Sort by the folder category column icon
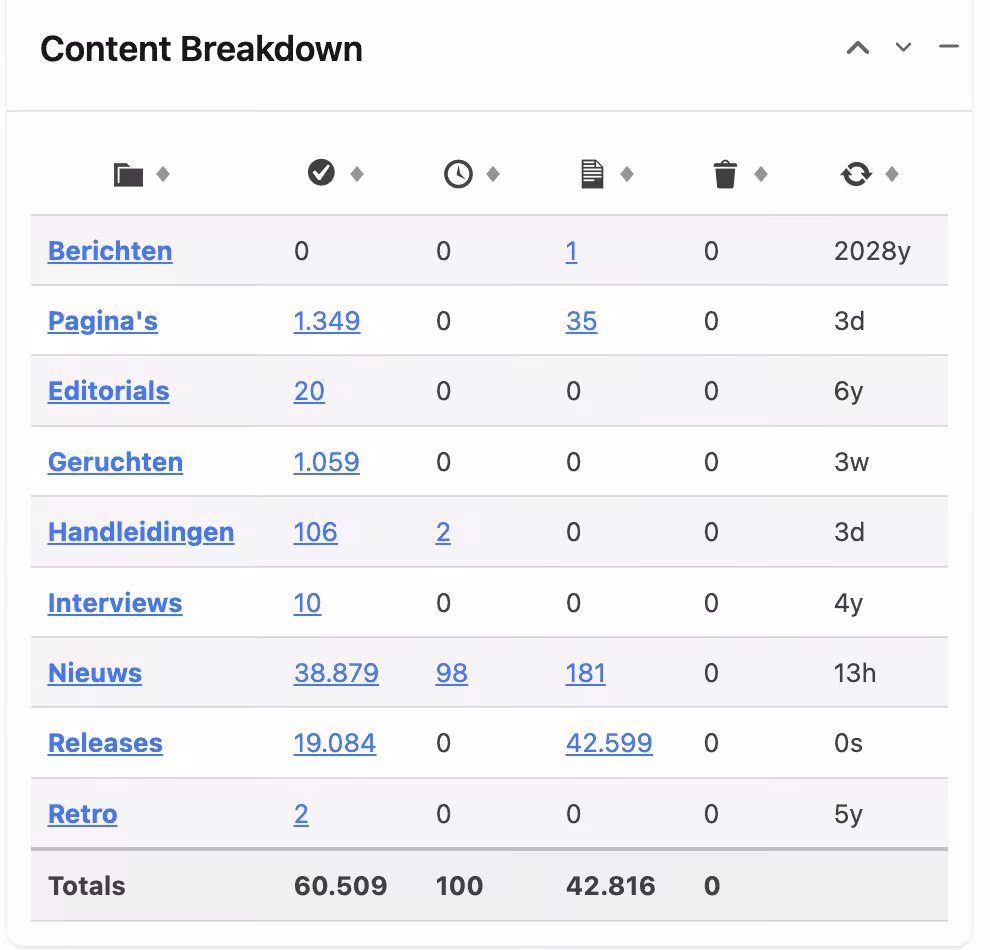The width and height of the screenshot is (990, 950). click(128, 175)
